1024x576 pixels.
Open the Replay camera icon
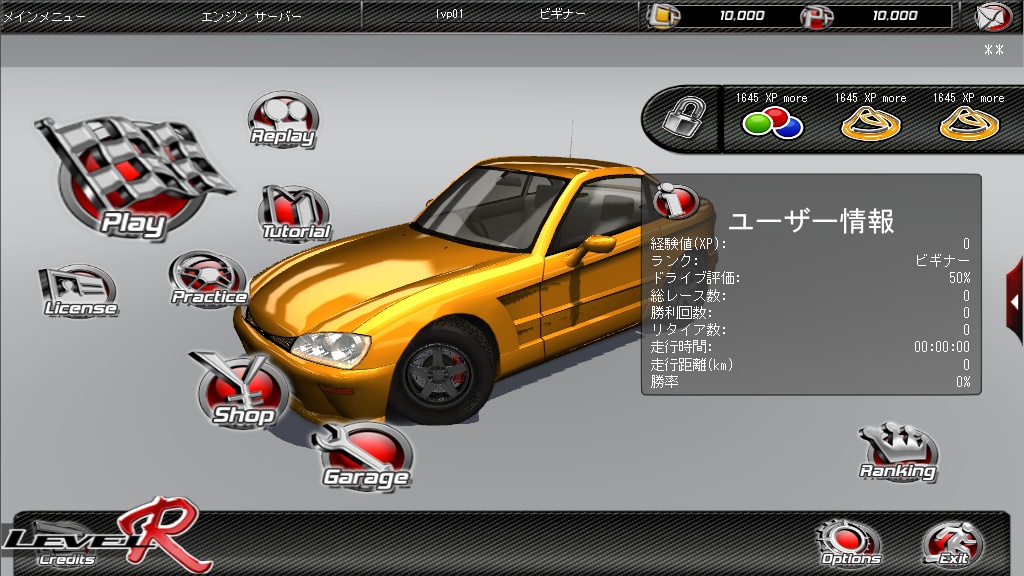tap(283, 120)
